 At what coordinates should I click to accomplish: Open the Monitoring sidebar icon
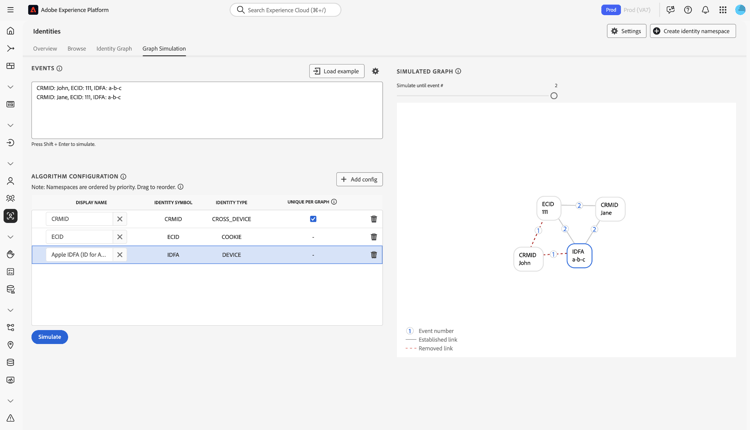tap(11, 380)
